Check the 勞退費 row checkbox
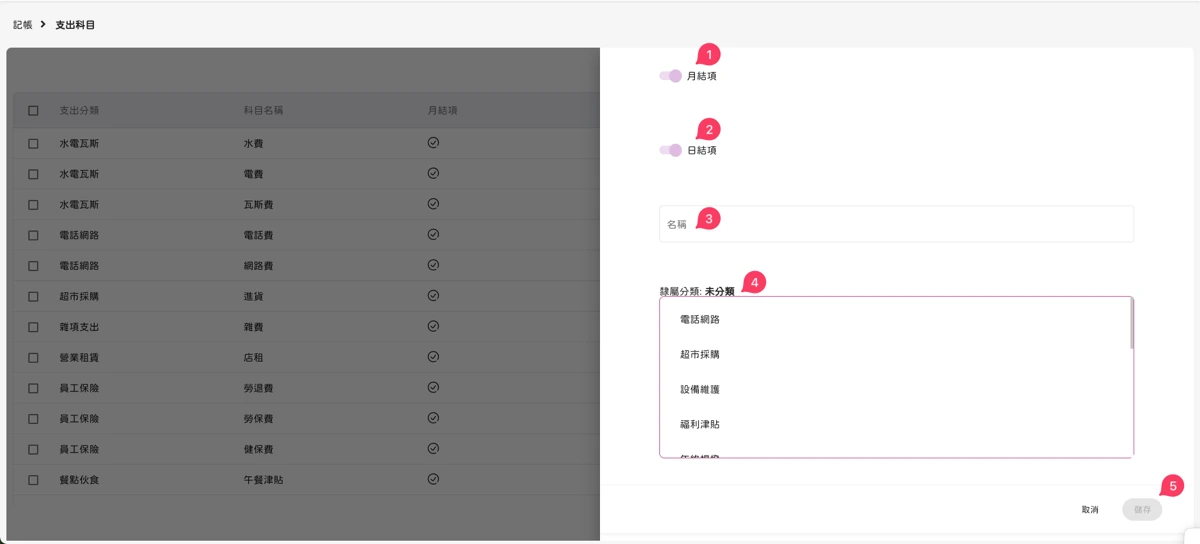This screenshot has height=544, width=1200. tap(33, 388)
